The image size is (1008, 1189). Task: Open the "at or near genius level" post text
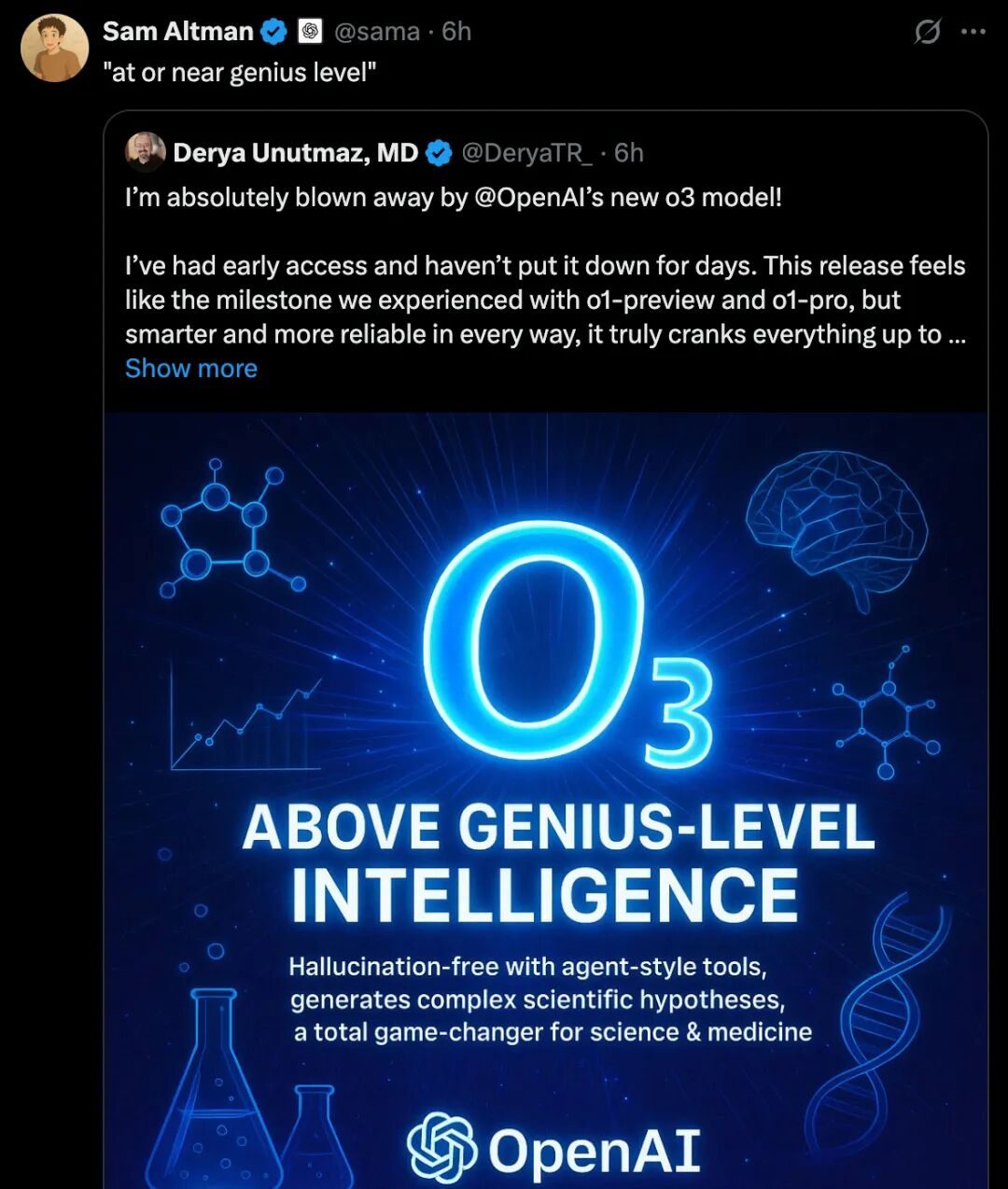[x=239, y=73]
